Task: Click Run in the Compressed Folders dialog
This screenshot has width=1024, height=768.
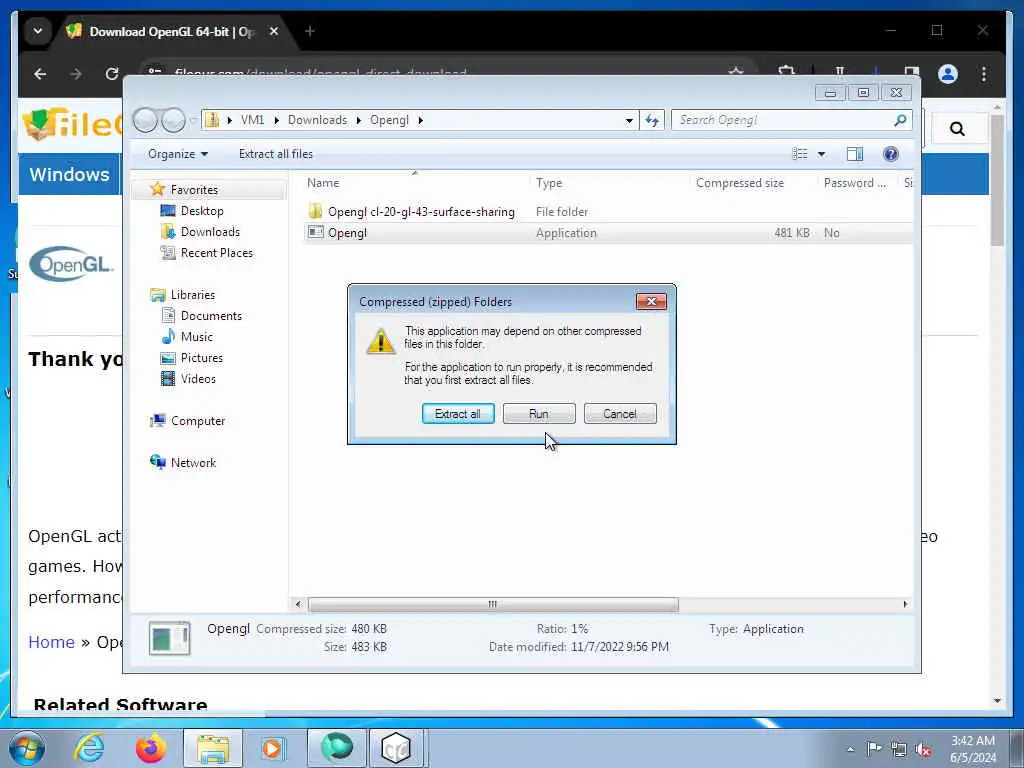Action: (539, 413)
